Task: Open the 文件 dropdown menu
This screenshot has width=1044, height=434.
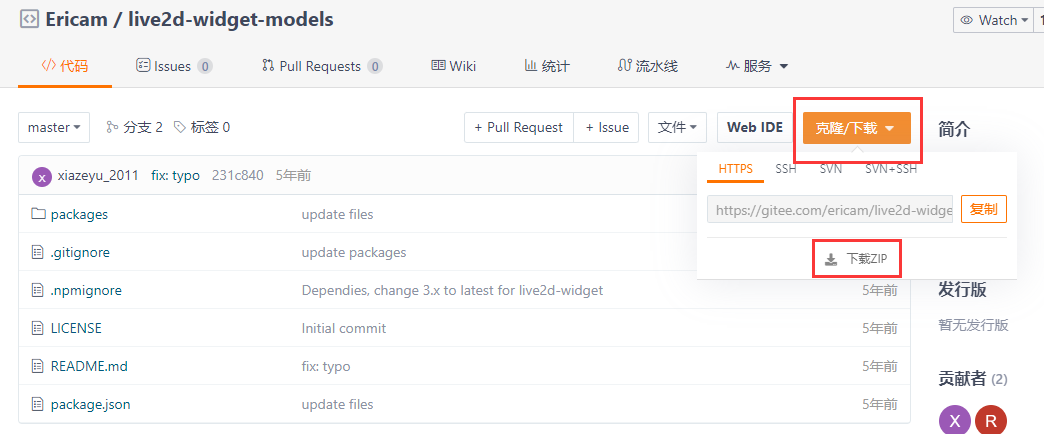Action: coord(677,127)
